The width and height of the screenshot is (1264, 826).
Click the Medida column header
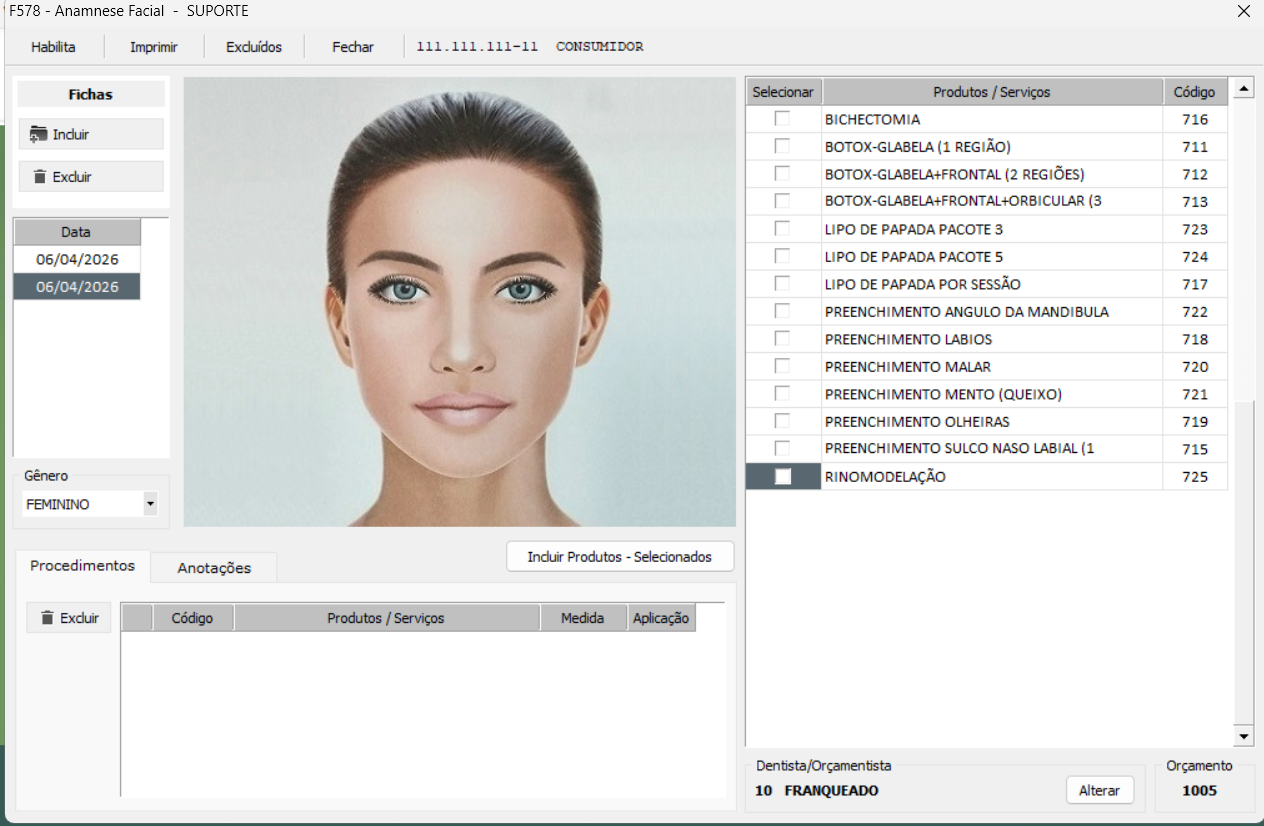(x=583, y=618)
